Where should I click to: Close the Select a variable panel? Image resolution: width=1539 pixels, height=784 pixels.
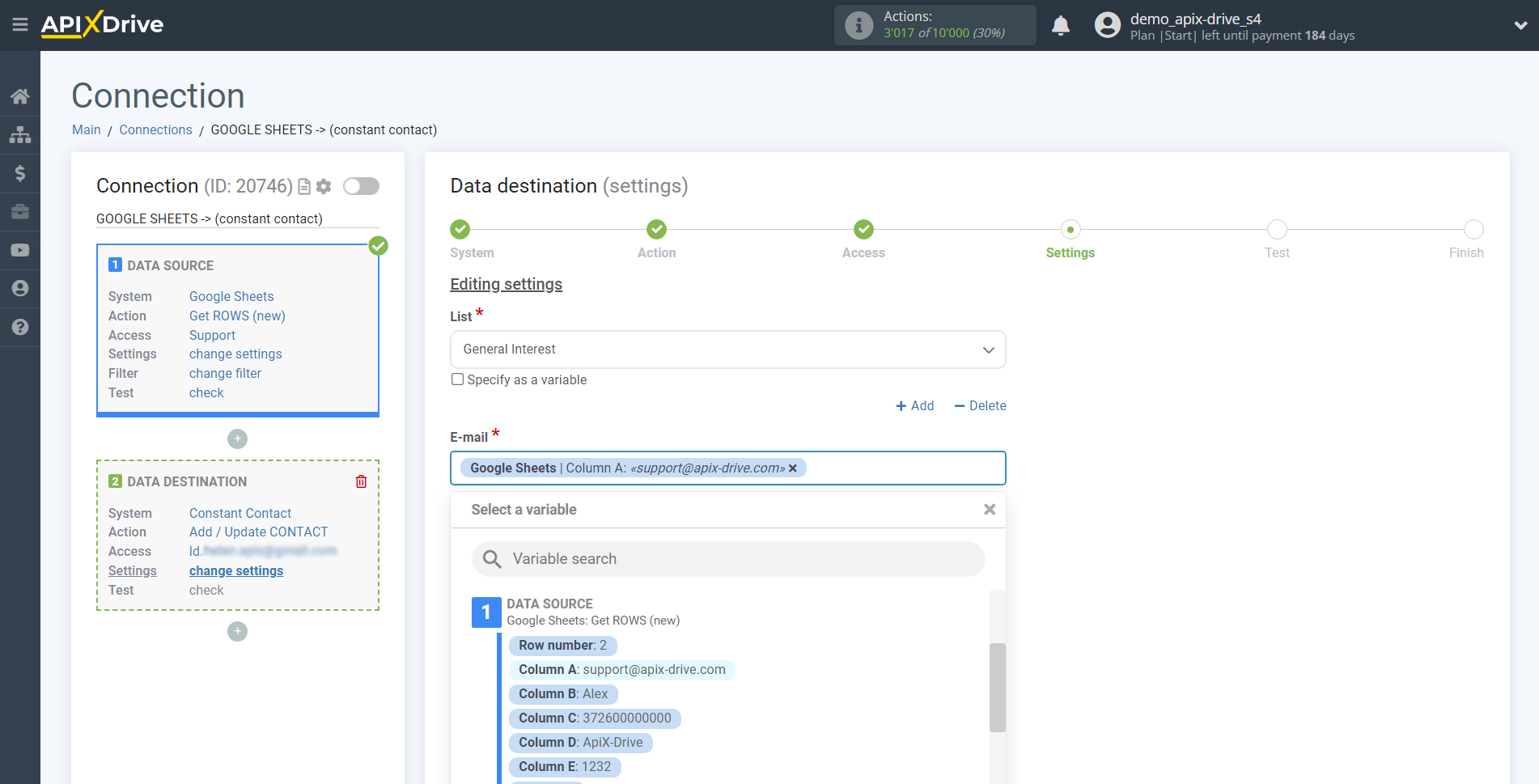989,510
